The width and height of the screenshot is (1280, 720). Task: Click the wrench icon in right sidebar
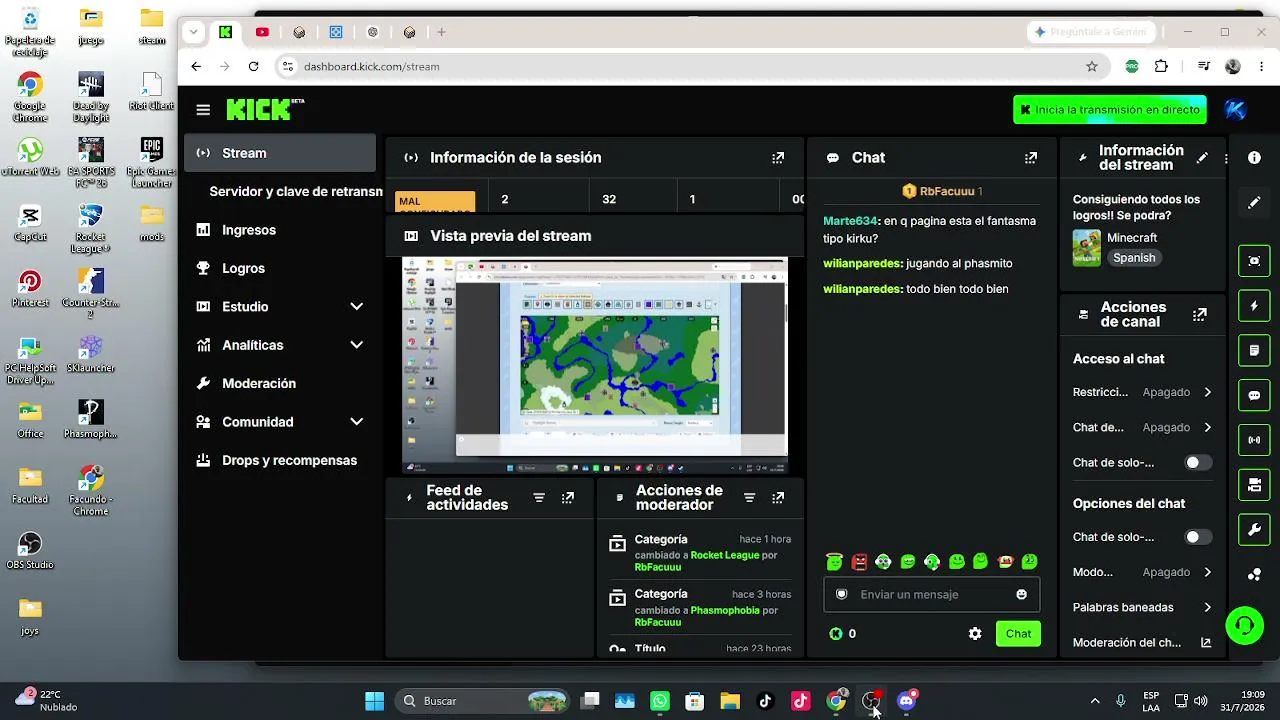point(1254,530)
